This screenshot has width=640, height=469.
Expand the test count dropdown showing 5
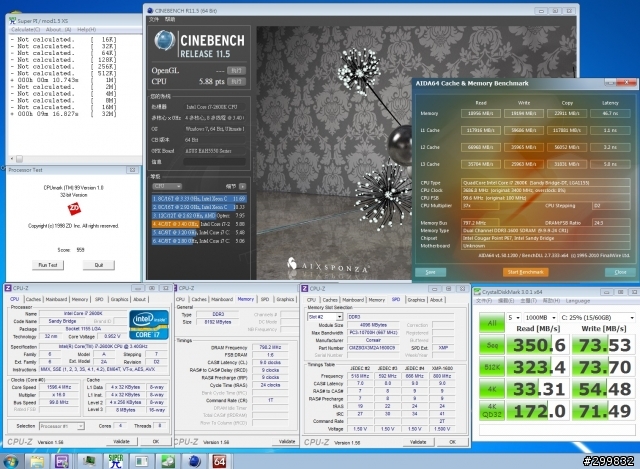tap(513, 318)
